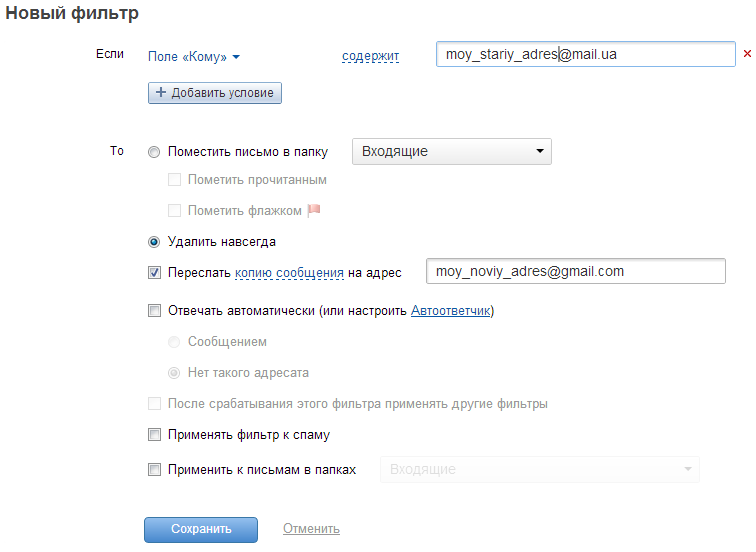The height and width of the screenshot is (552, 756).
Task: Click «Добавить условие» button
Action: tap(215, 93)
